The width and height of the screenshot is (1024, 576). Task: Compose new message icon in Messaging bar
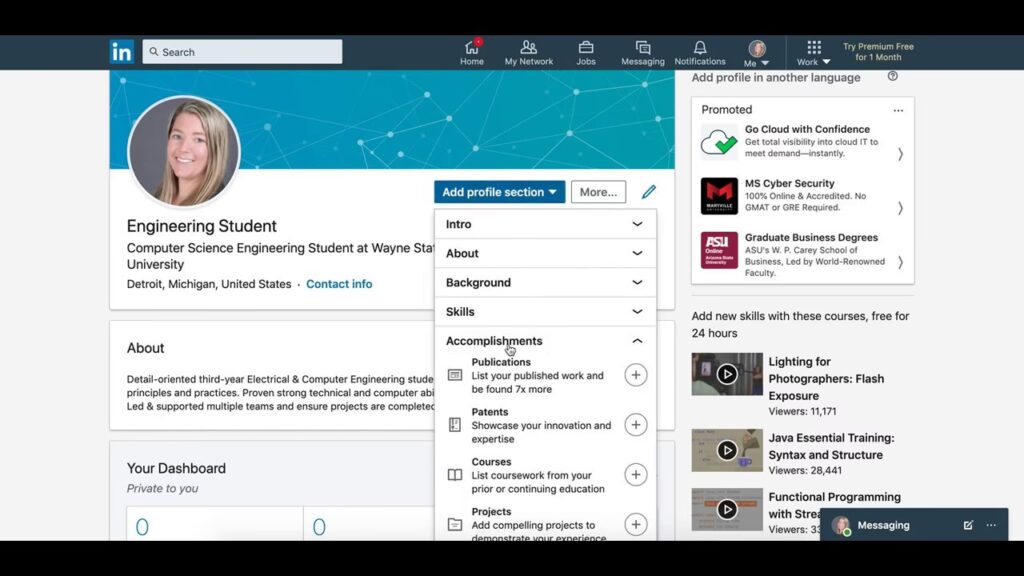pos(968,525)
